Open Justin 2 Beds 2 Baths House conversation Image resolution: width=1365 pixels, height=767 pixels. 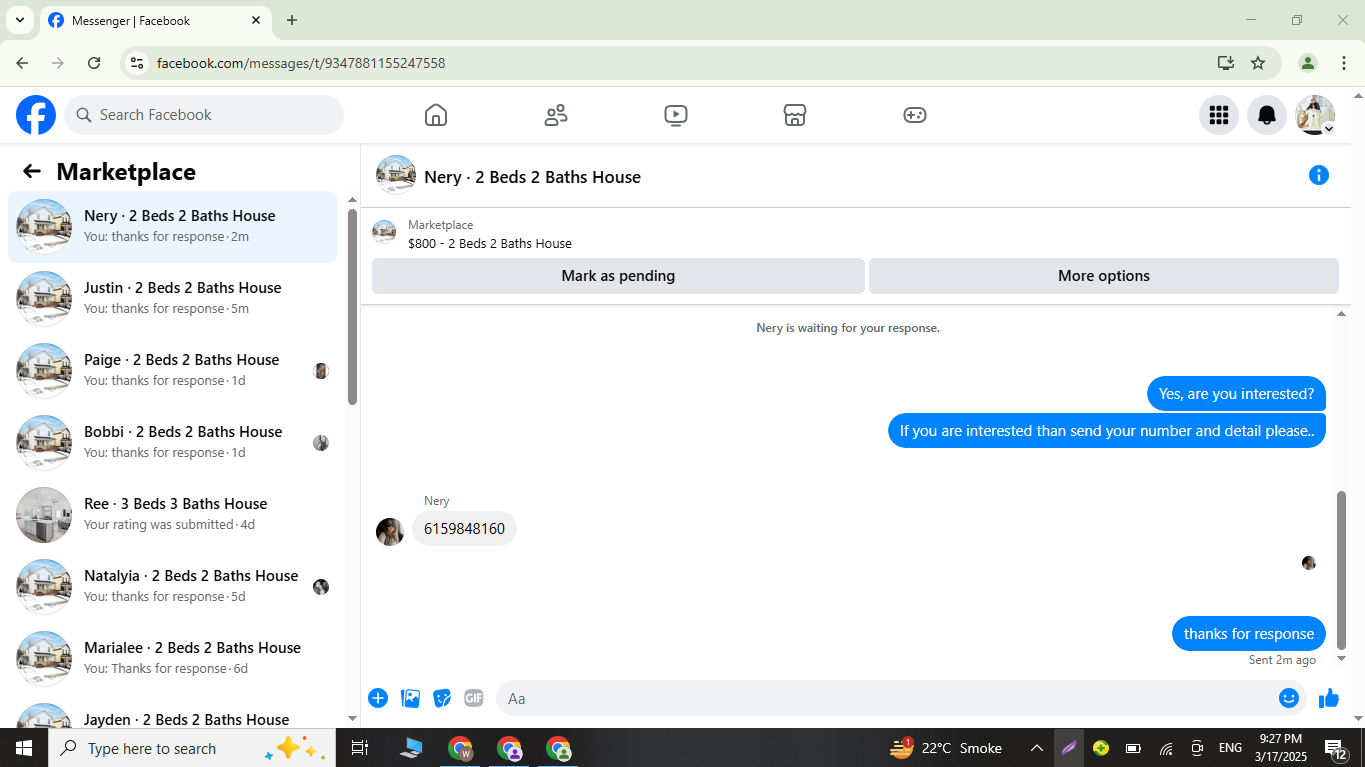click(172, 299)
